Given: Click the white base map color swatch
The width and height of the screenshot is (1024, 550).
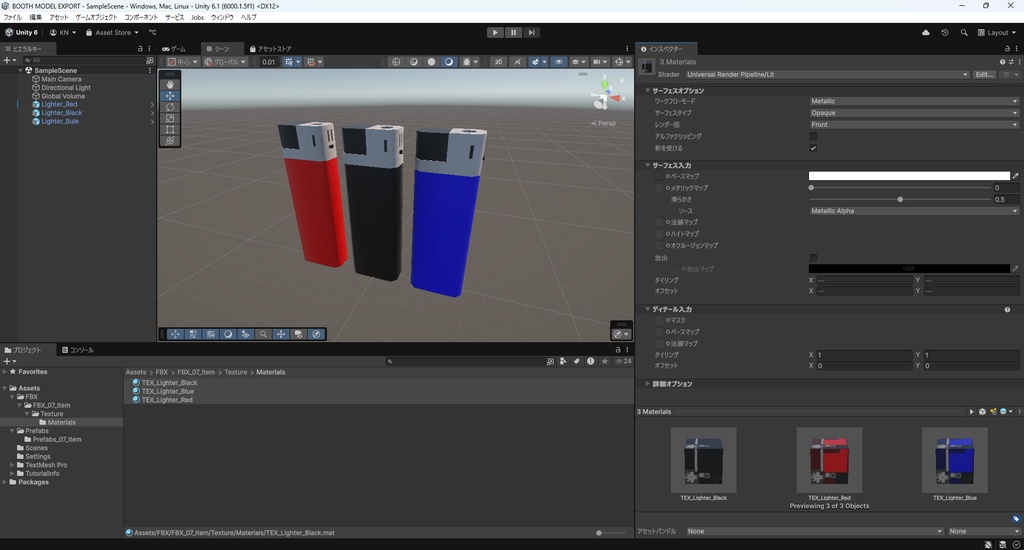Looking at the screenshot, I should tap(908, 176).
